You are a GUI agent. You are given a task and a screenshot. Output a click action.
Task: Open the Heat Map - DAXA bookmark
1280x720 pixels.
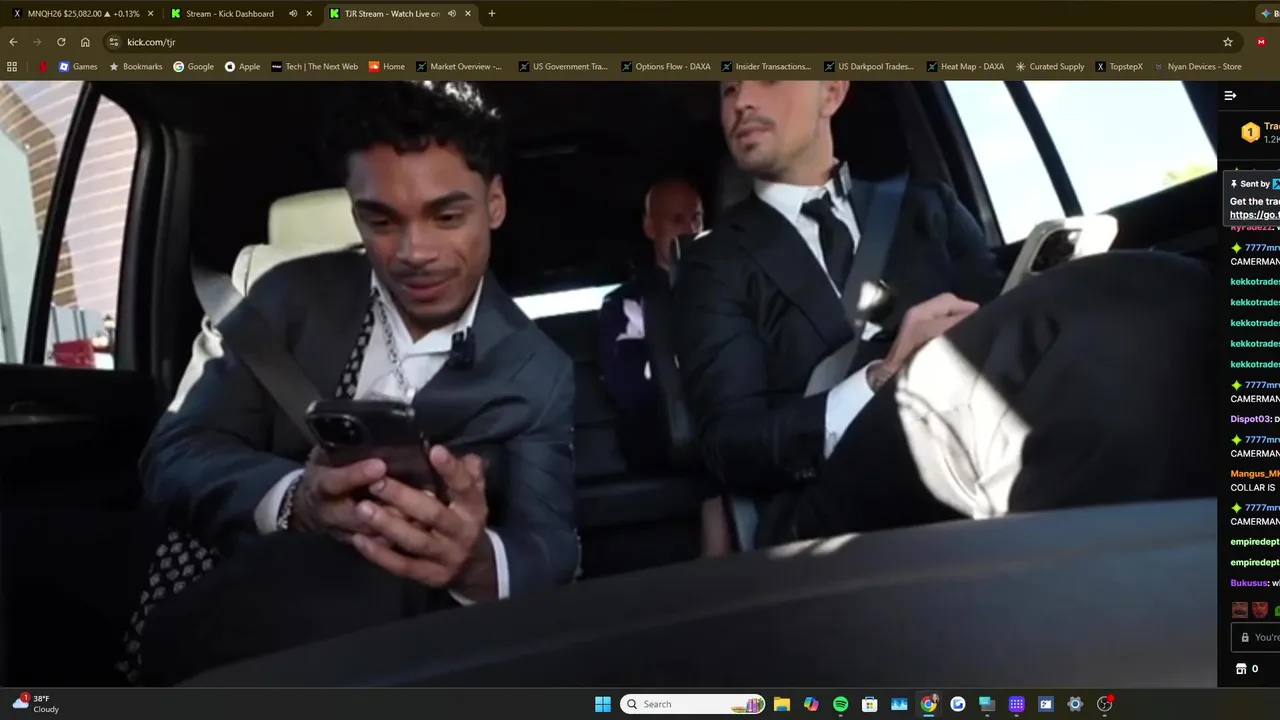click(965, 67)
